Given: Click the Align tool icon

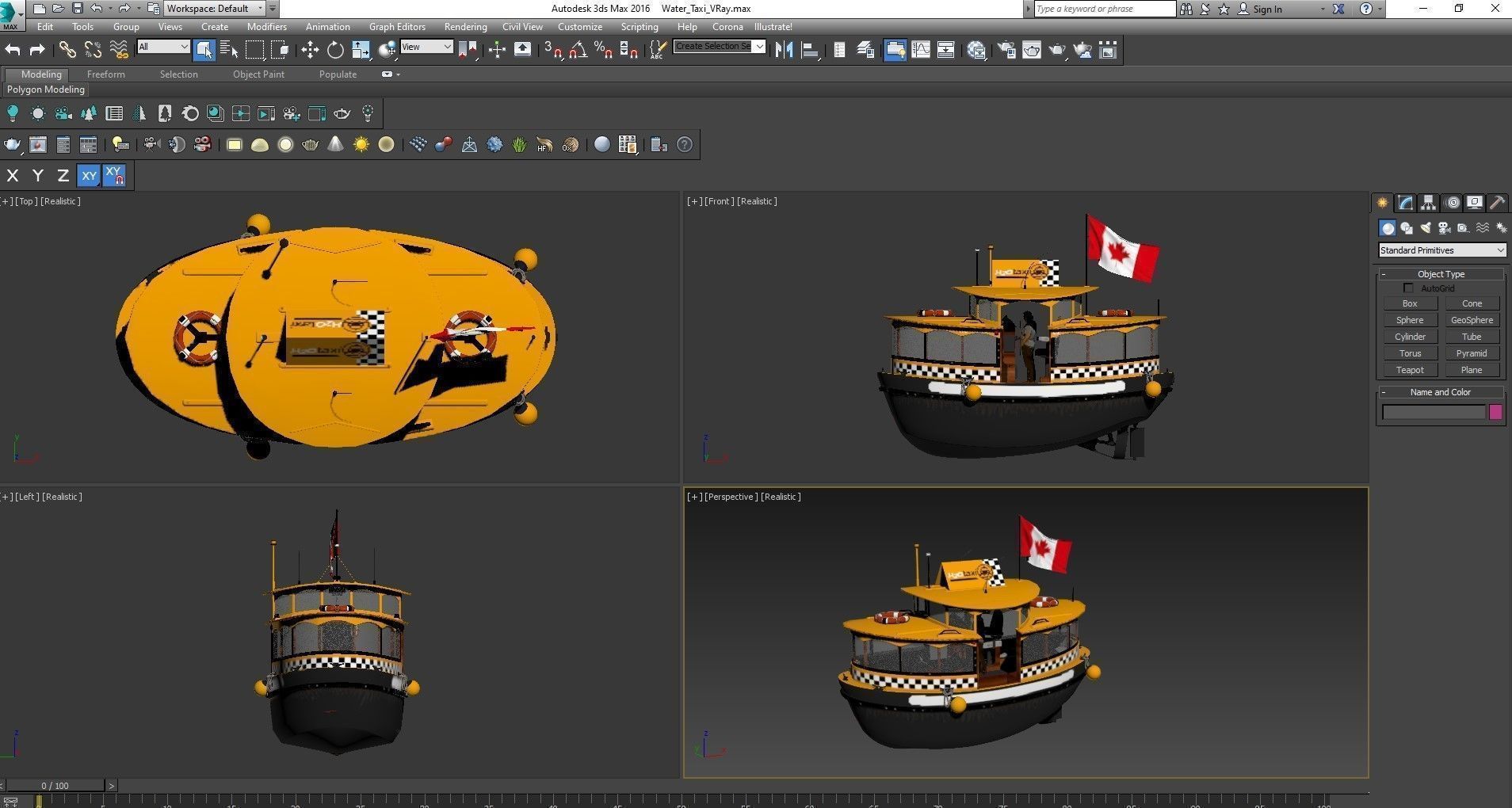Looking at the screenshot, I should pyautogui.click(x=809, y=50).
